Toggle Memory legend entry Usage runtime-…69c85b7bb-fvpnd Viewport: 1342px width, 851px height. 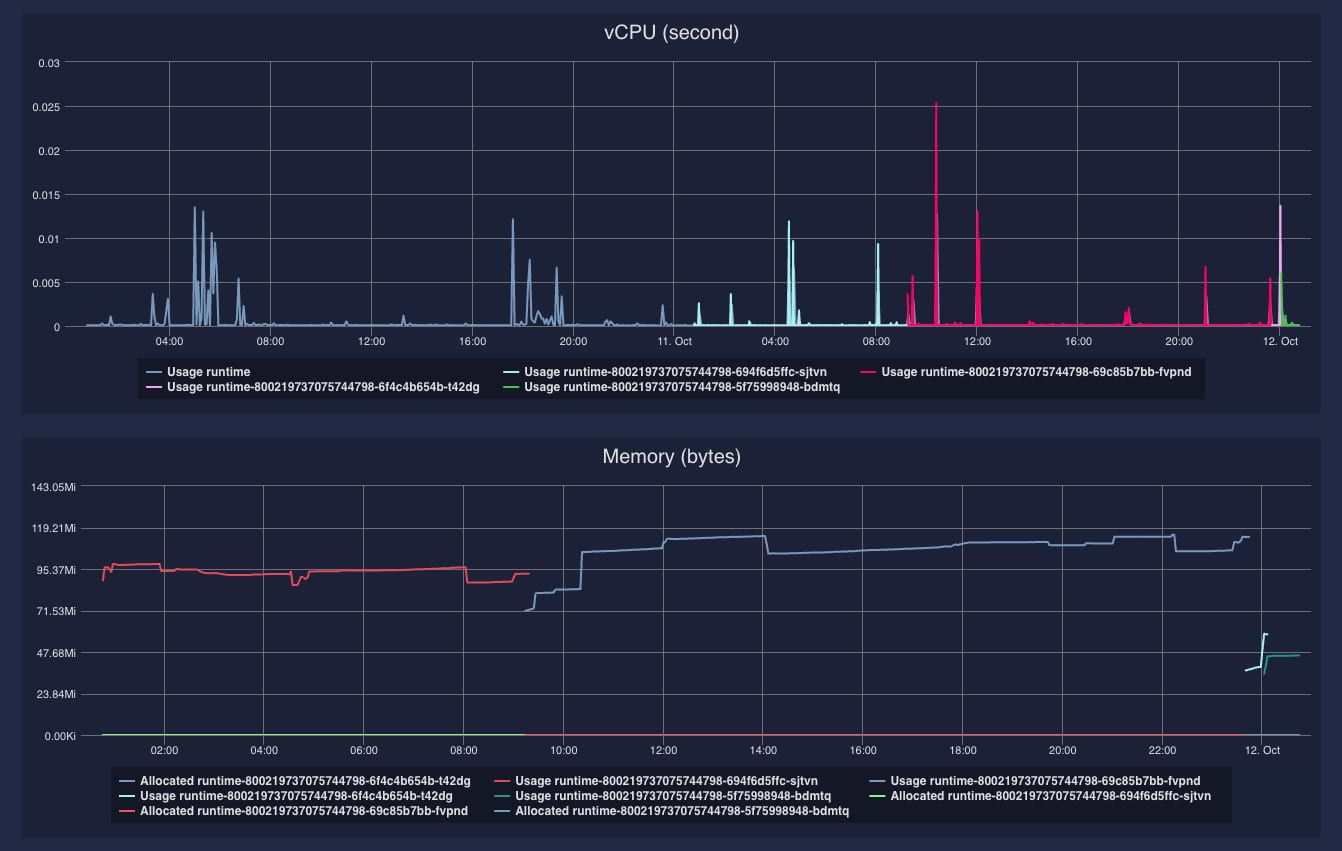(1035, 781)
